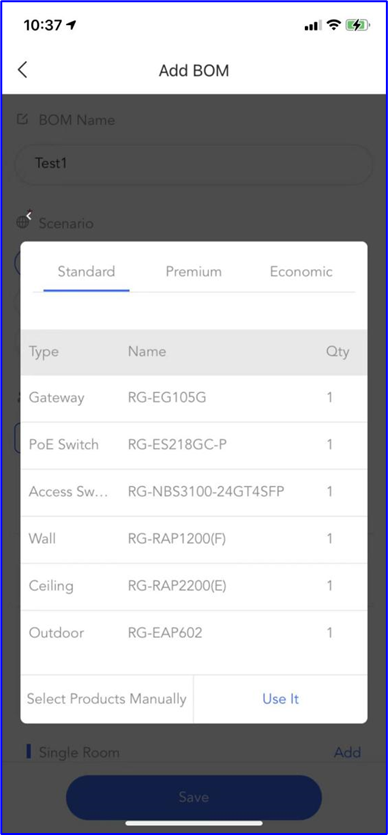Switch to the Economic tab
This screenshot has width=388, height=835.
[x=301, y=272]
